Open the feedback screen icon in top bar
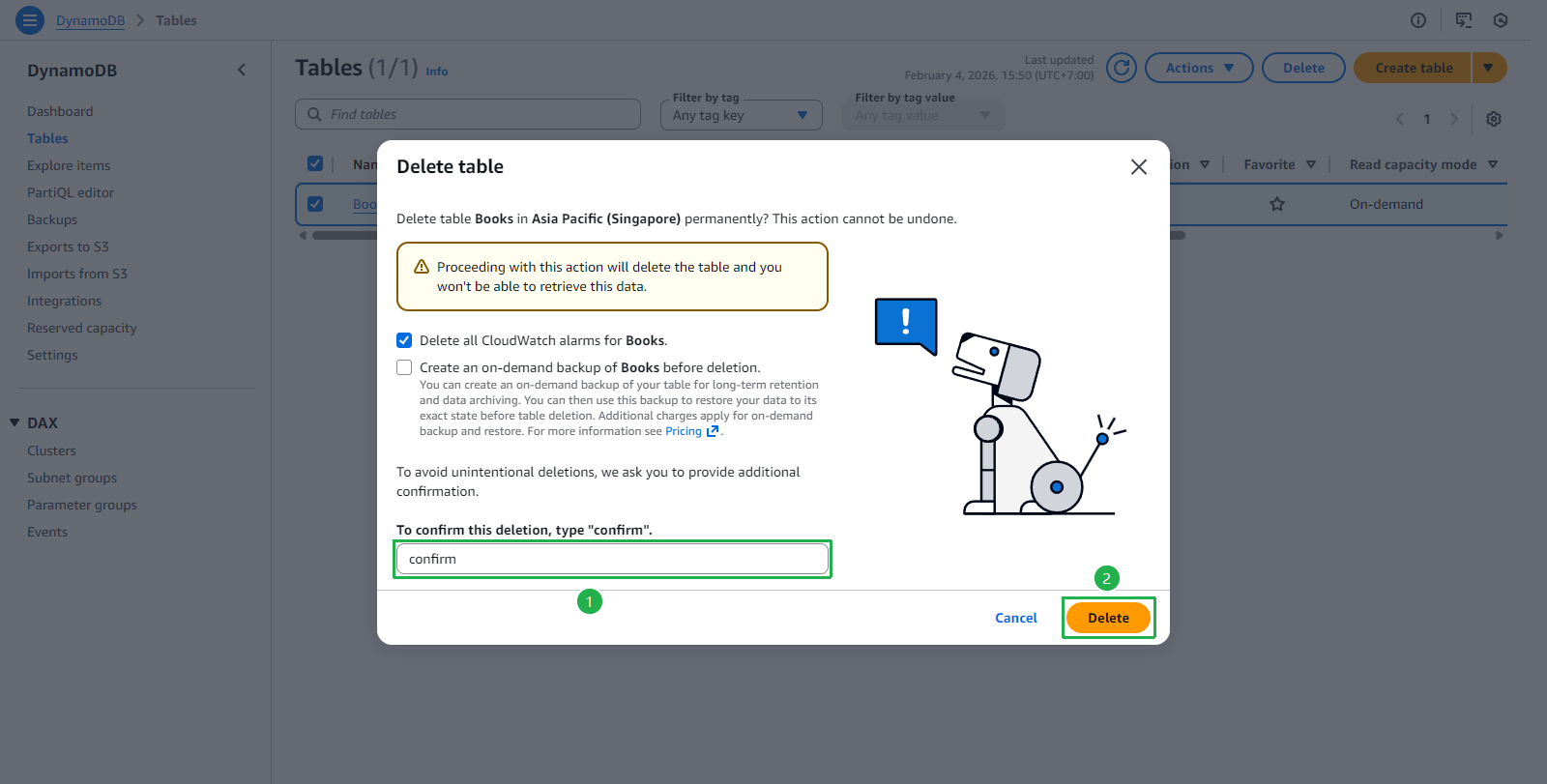This screenshot has height=784, width=1547. click(1464, 20)
